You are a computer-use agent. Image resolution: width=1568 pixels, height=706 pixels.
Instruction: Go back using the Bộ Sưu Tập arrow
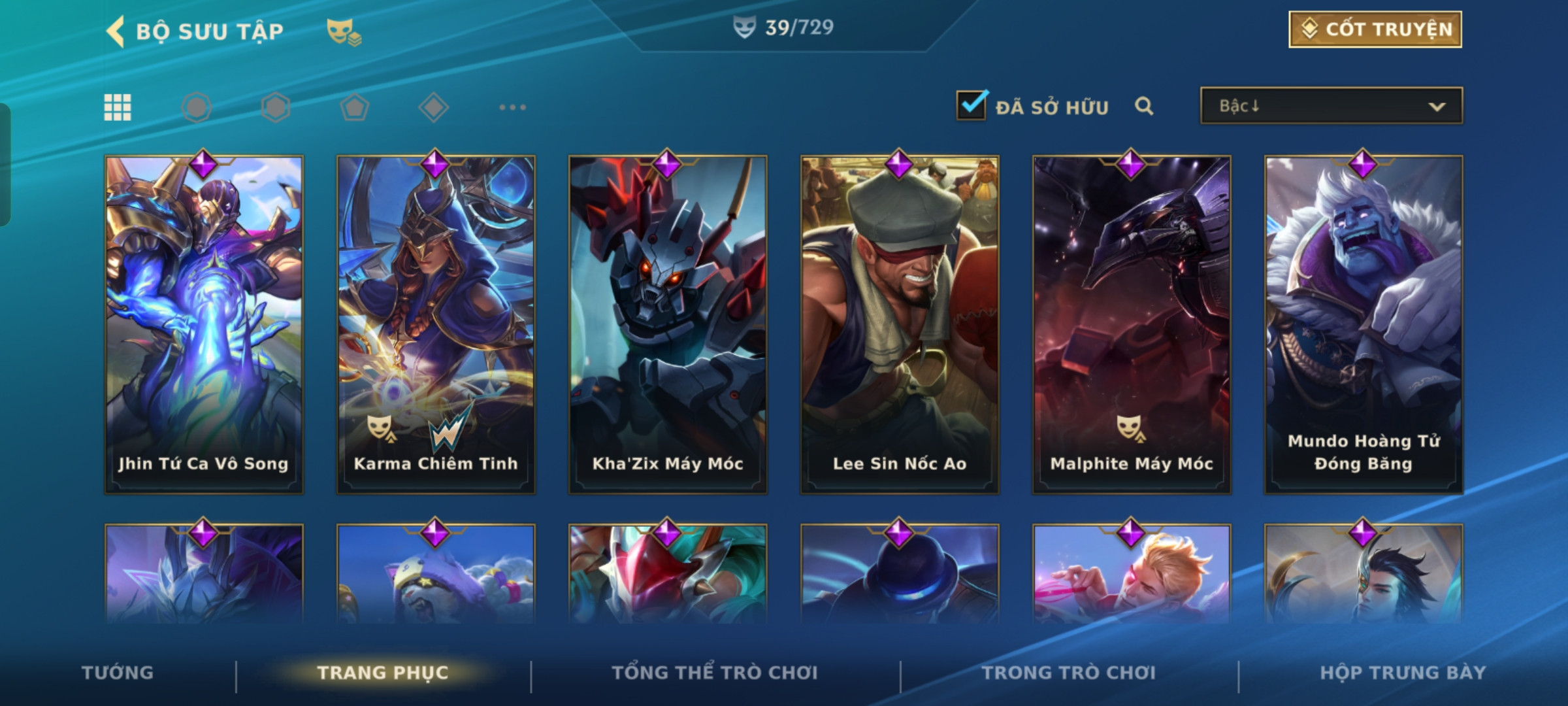pos(115,31)
